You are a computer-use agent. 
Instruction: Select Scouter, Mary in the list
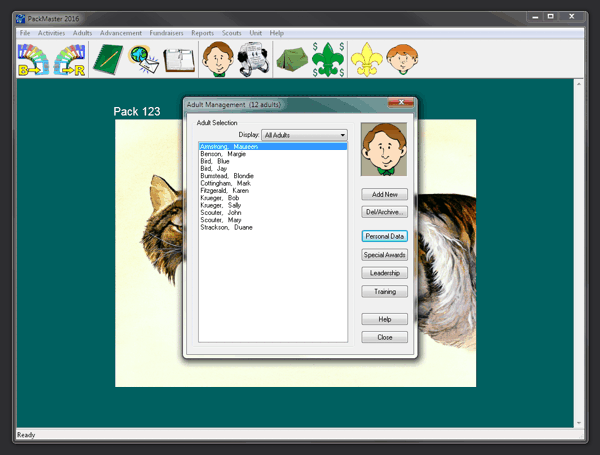coord(273,220)
